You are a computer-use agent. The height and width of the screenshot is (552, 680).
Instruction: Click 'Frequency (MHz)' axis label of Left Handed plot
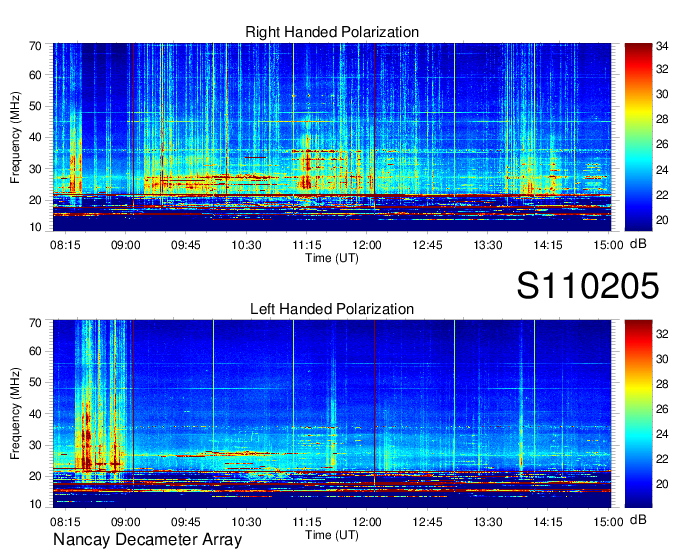(x=15, y=414)
